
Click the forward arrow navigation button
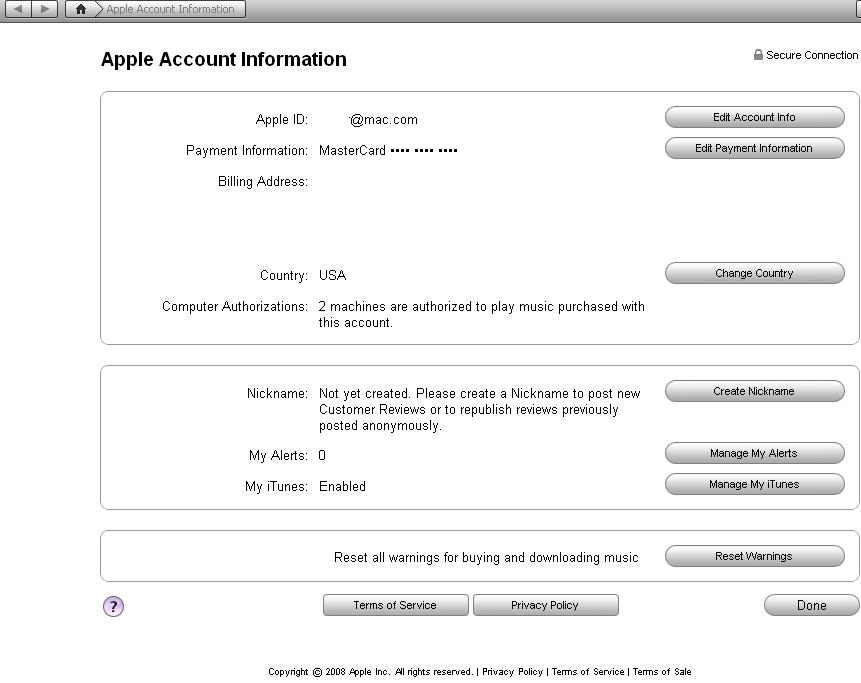pos(45,9)
